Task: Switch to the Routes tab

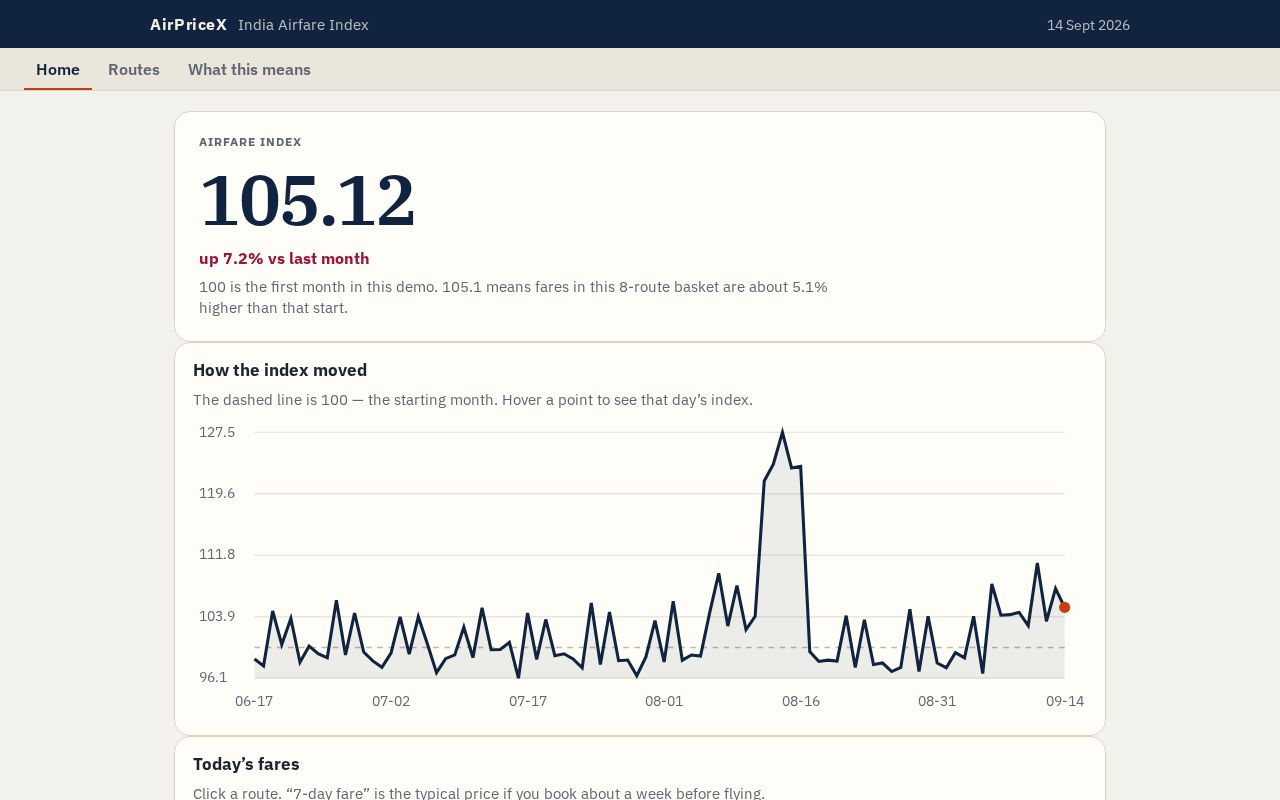Action: click(134, 69)
